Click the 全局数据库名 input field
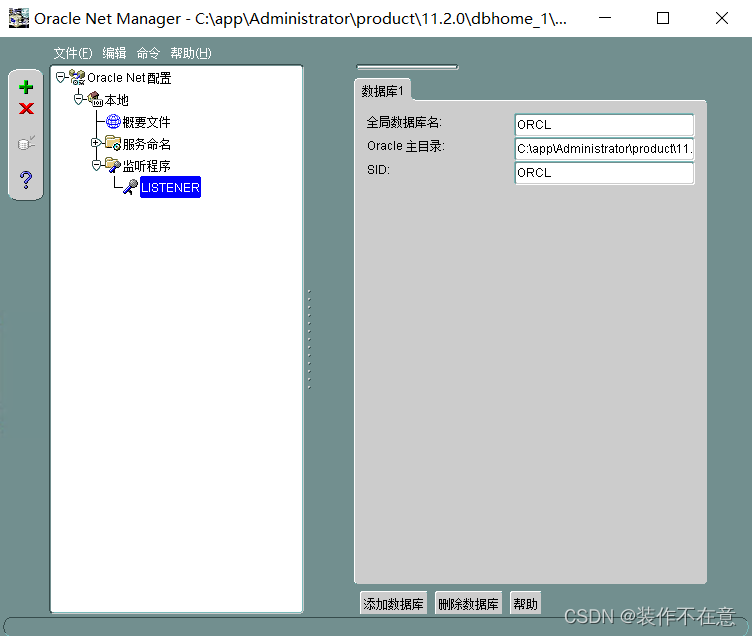 tap(604, 125)
